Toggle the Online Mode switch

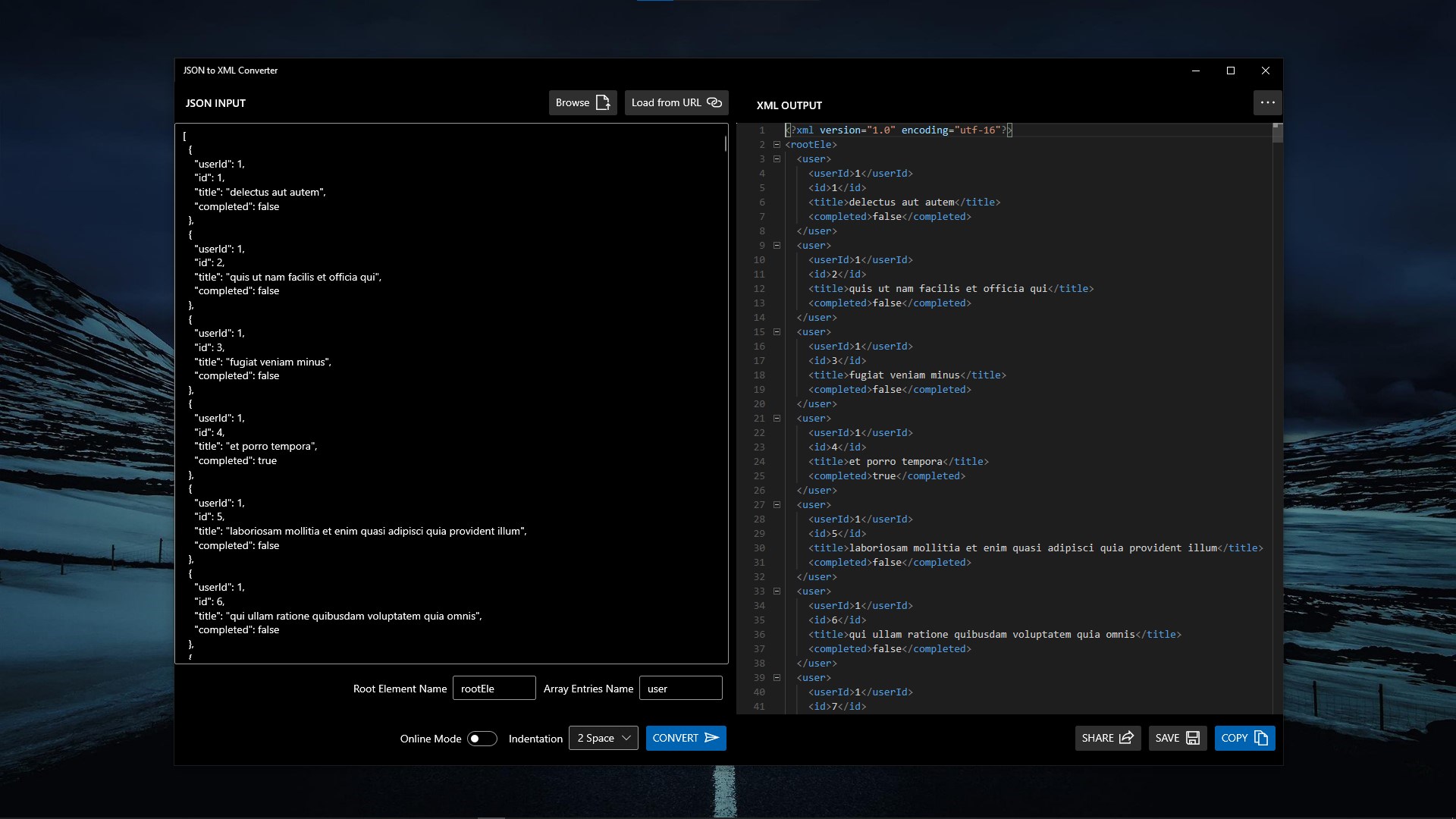coord(482,739)
